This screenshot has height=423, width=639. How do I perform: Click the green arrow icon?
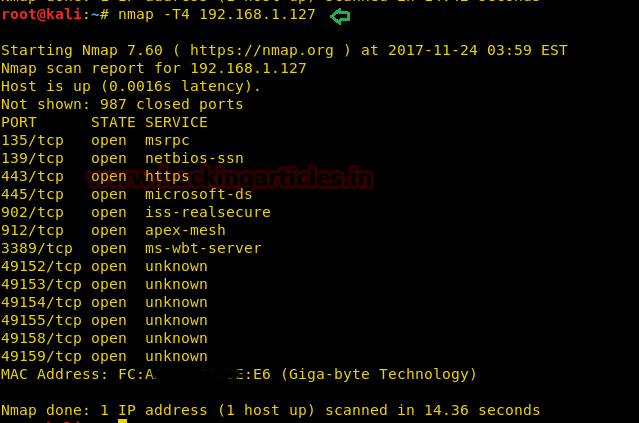point(340,16)
